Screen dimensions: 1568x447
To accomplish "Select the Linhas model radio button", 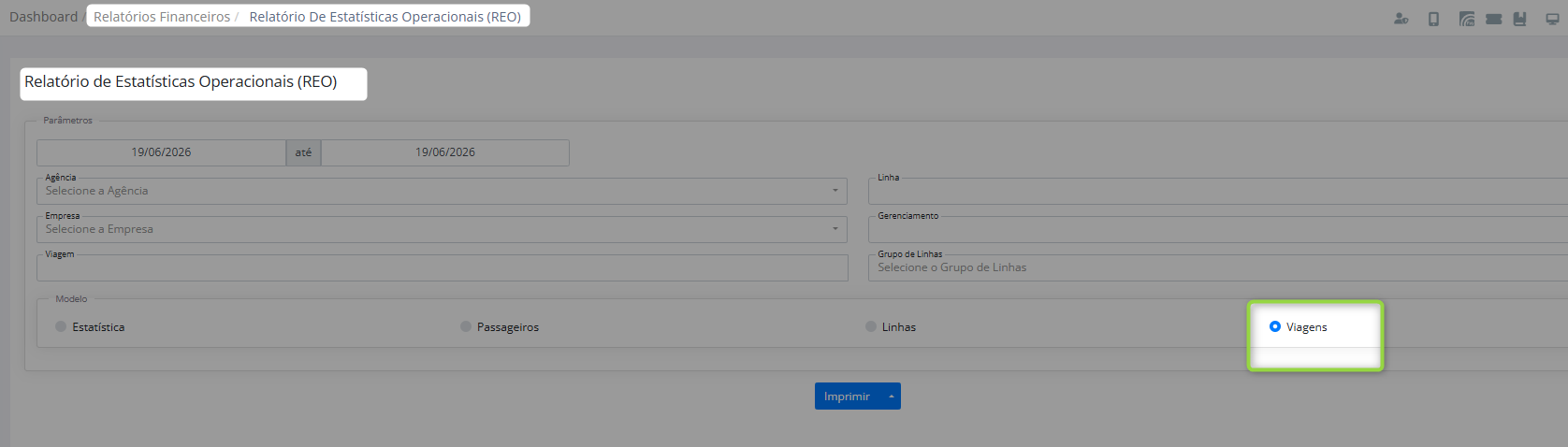I will [871, 326].
